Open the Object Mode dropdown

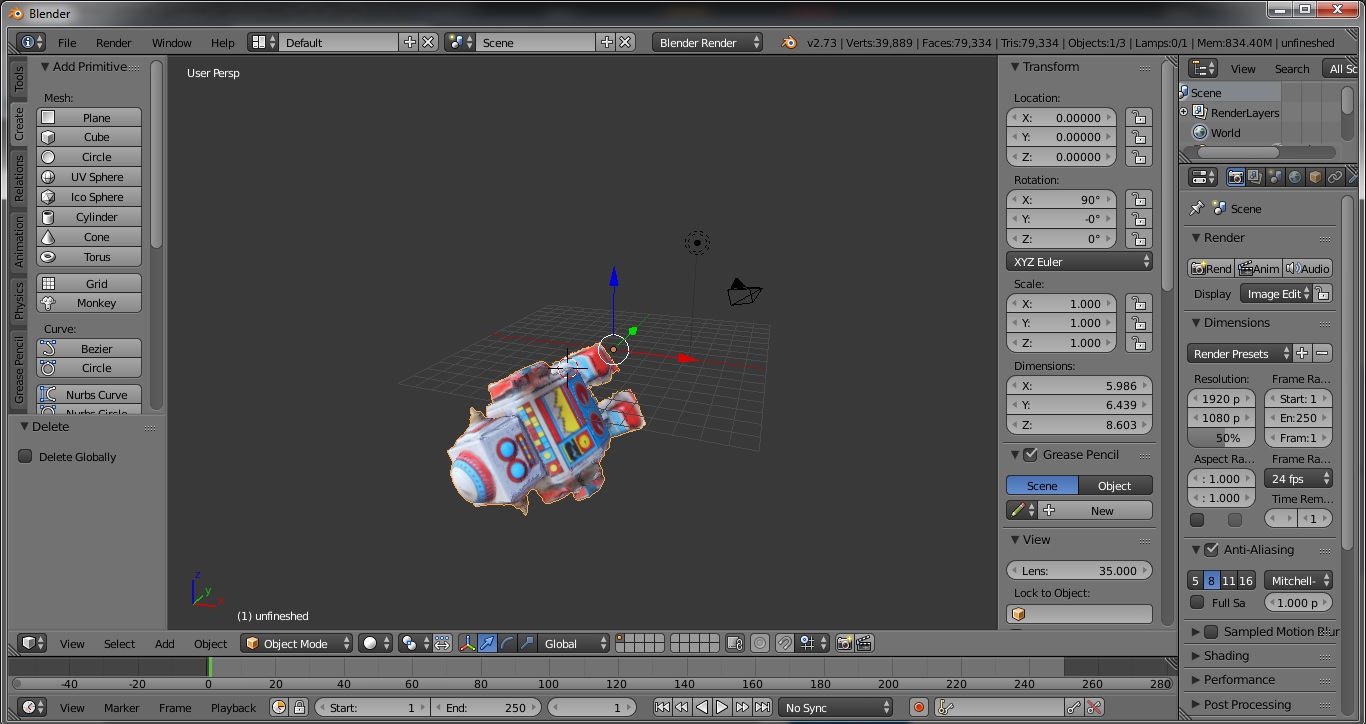click(x=298, y=644)
